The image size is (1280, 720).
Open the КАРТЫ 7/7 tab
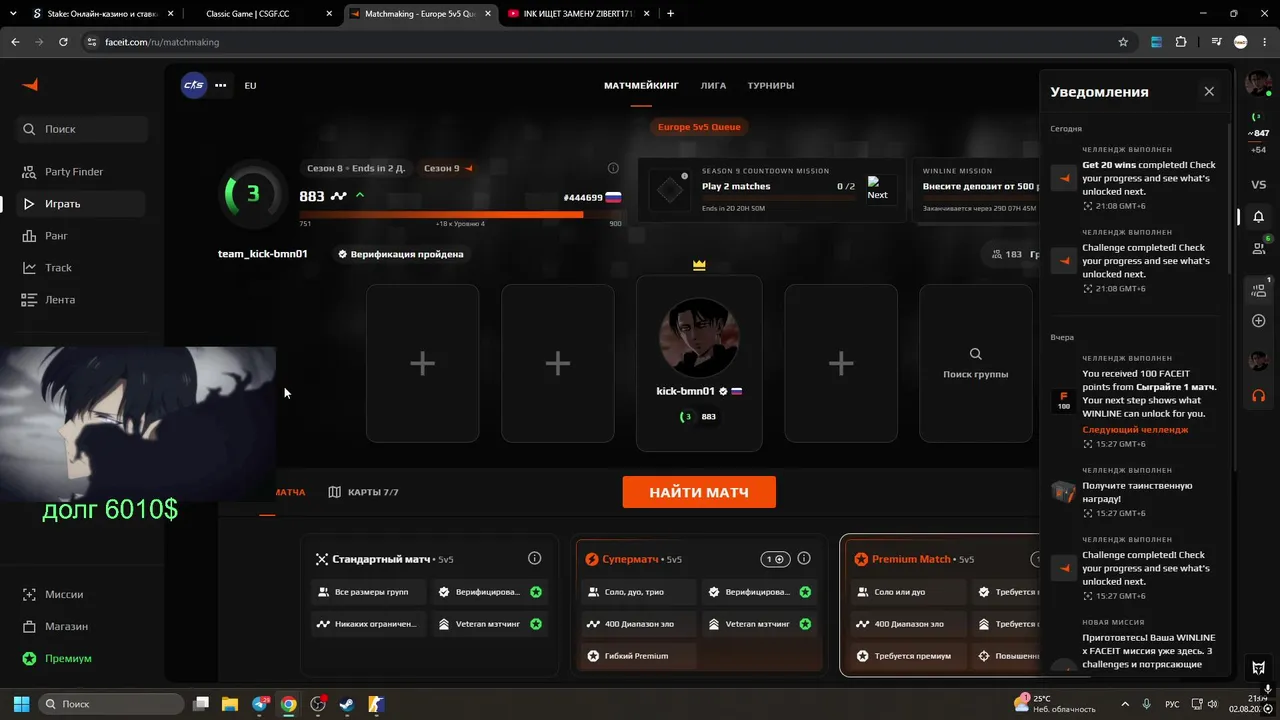tap(364, 492)
